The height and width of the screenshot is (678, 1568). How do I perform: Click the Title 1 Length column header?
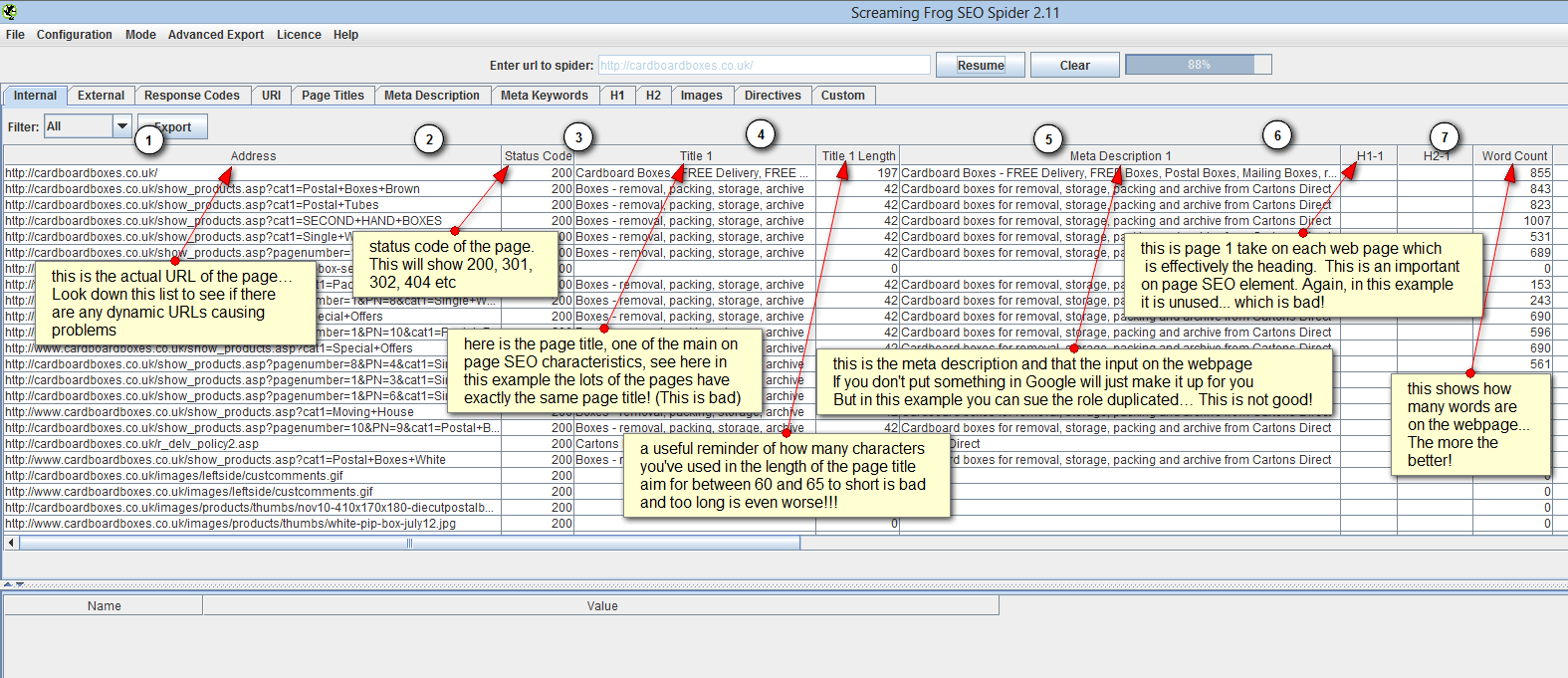tap(858, 156)
